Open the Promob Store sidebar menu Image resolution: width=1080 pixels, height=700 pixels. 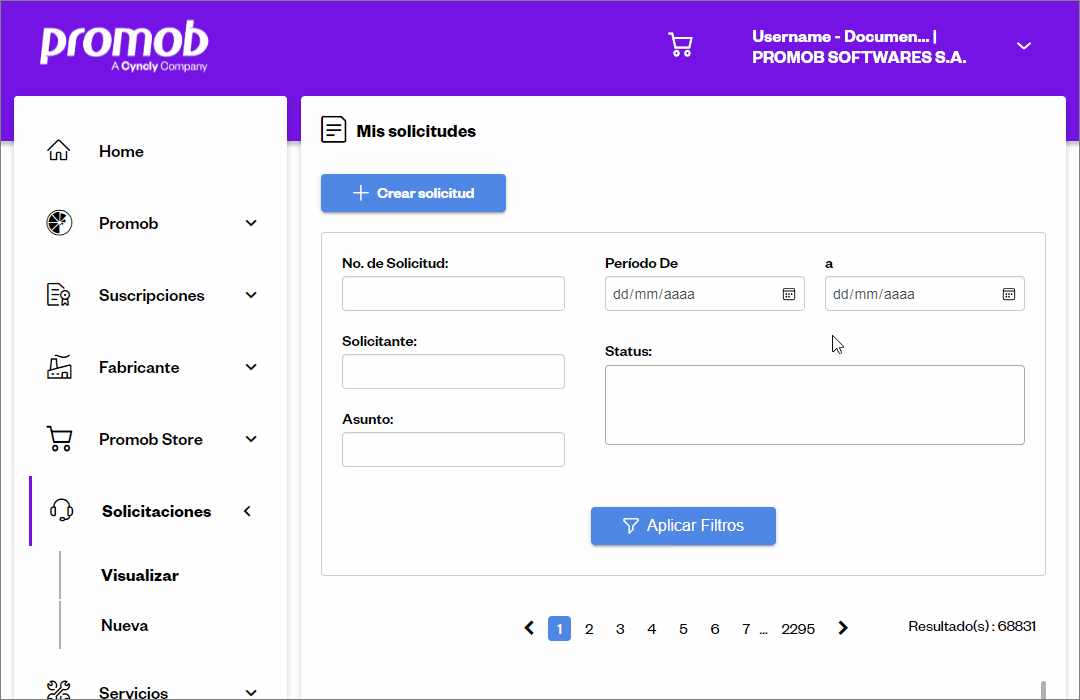click(151, 440)
